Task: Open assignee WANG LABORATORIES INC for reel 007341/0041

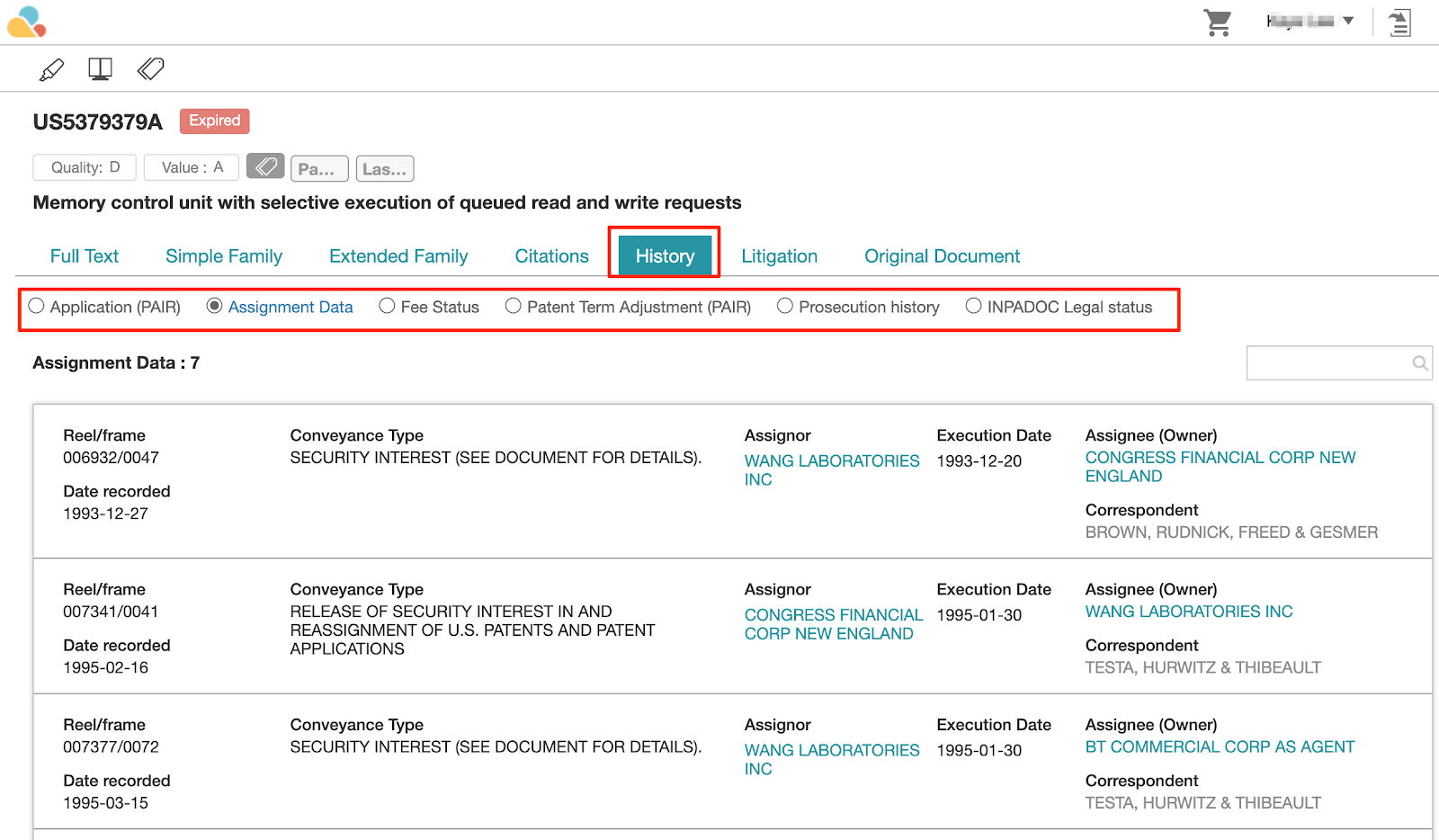Action: 1189,612
